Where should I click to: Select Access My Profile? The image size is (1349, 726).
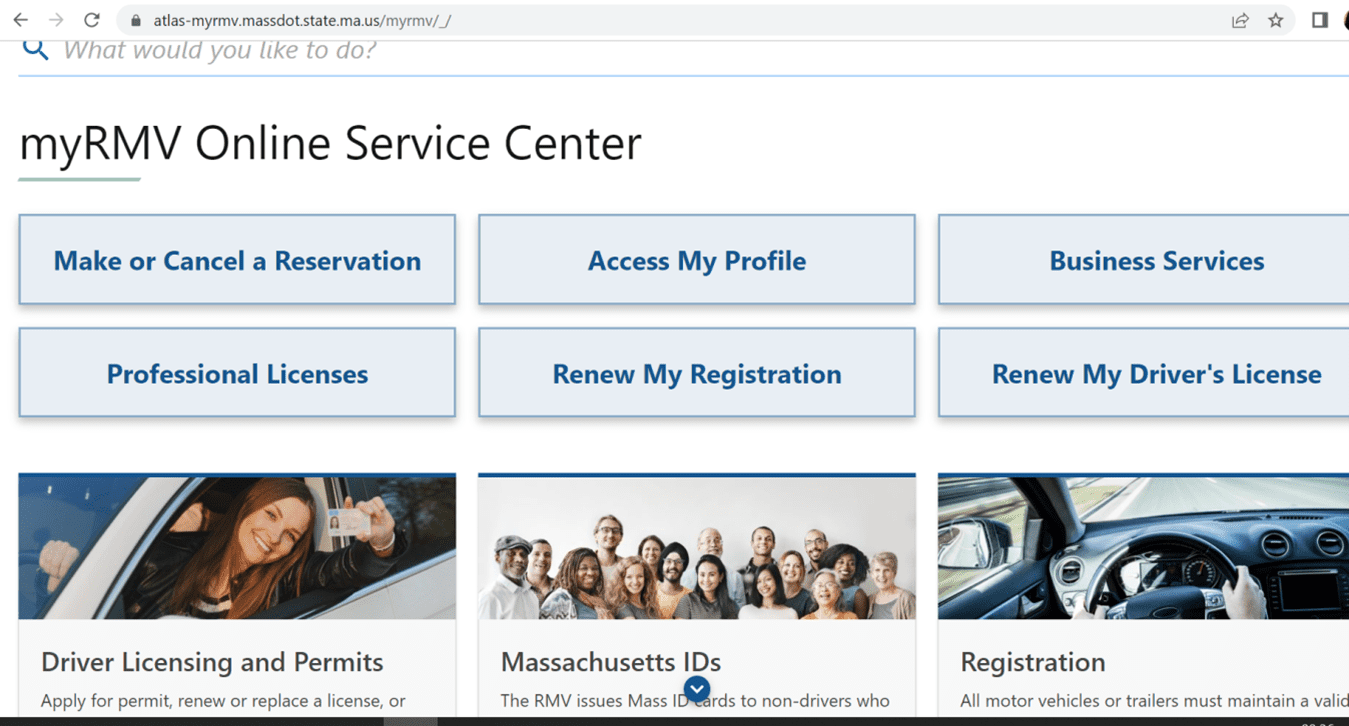click(x=696, y=260)
